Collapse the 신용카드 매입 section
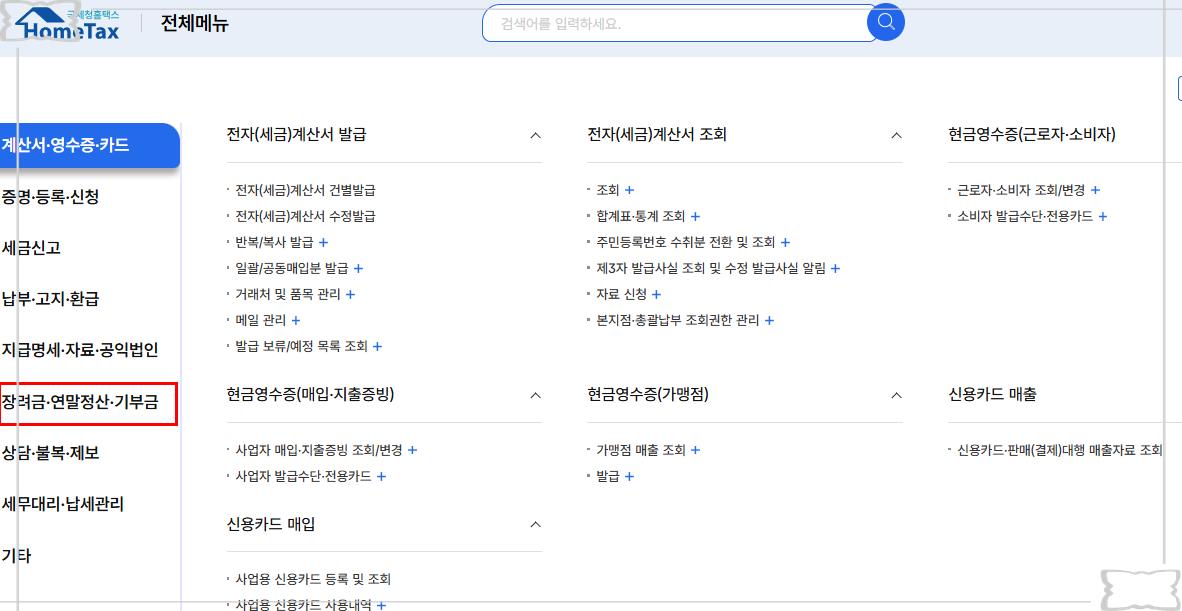 [x=536, y=524]
